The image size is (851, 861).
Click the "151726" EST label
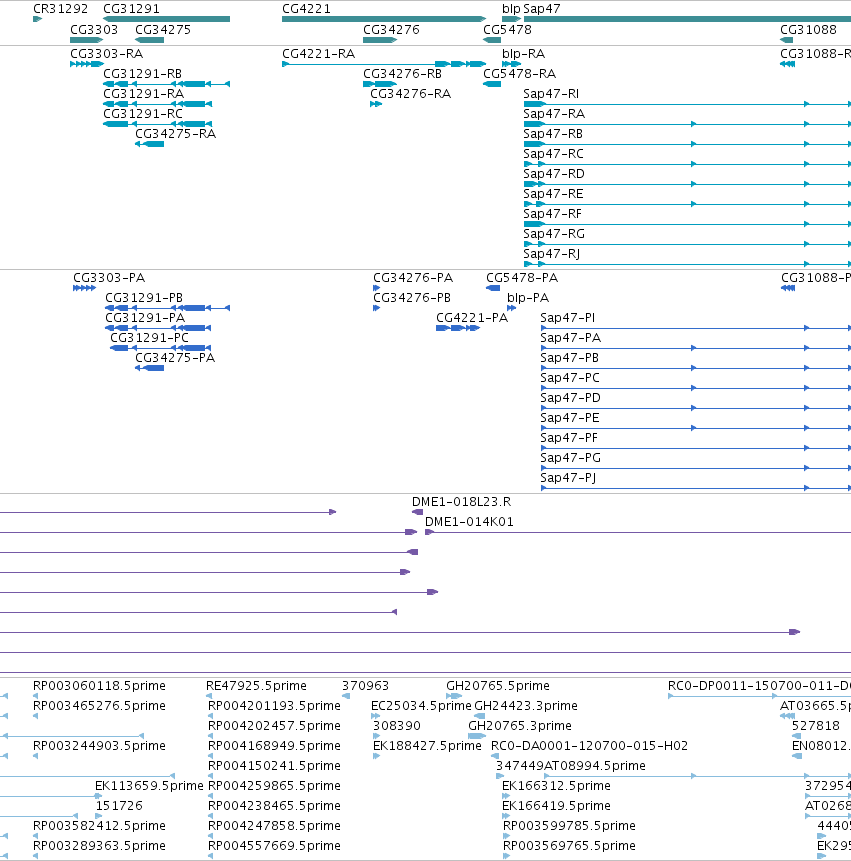[x=119, y=806]
